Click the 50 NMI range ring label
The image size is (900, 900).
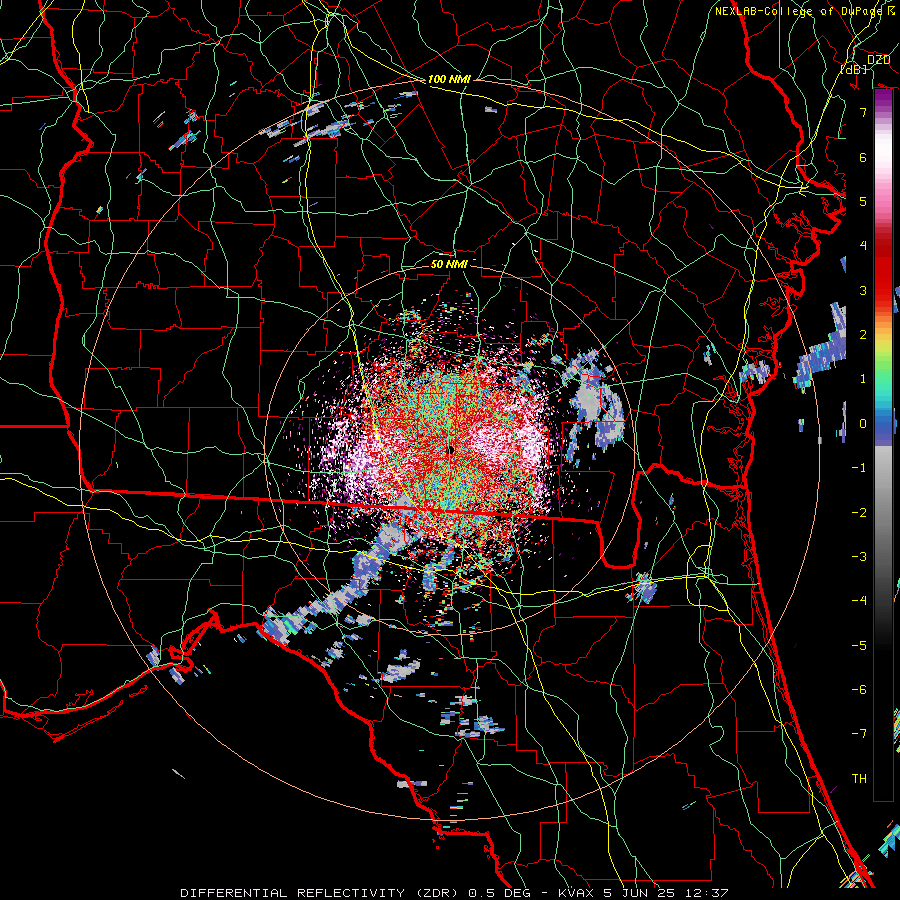tap(449, 264)
